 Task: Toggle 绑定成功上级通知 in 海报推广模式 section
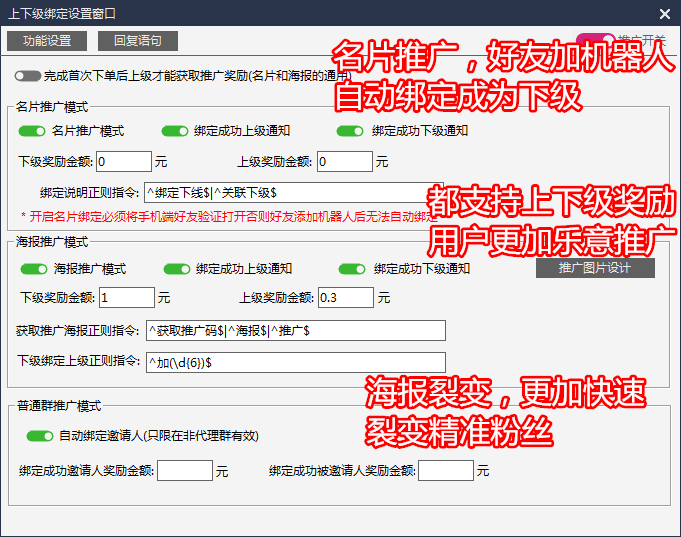tap(177, 269)
